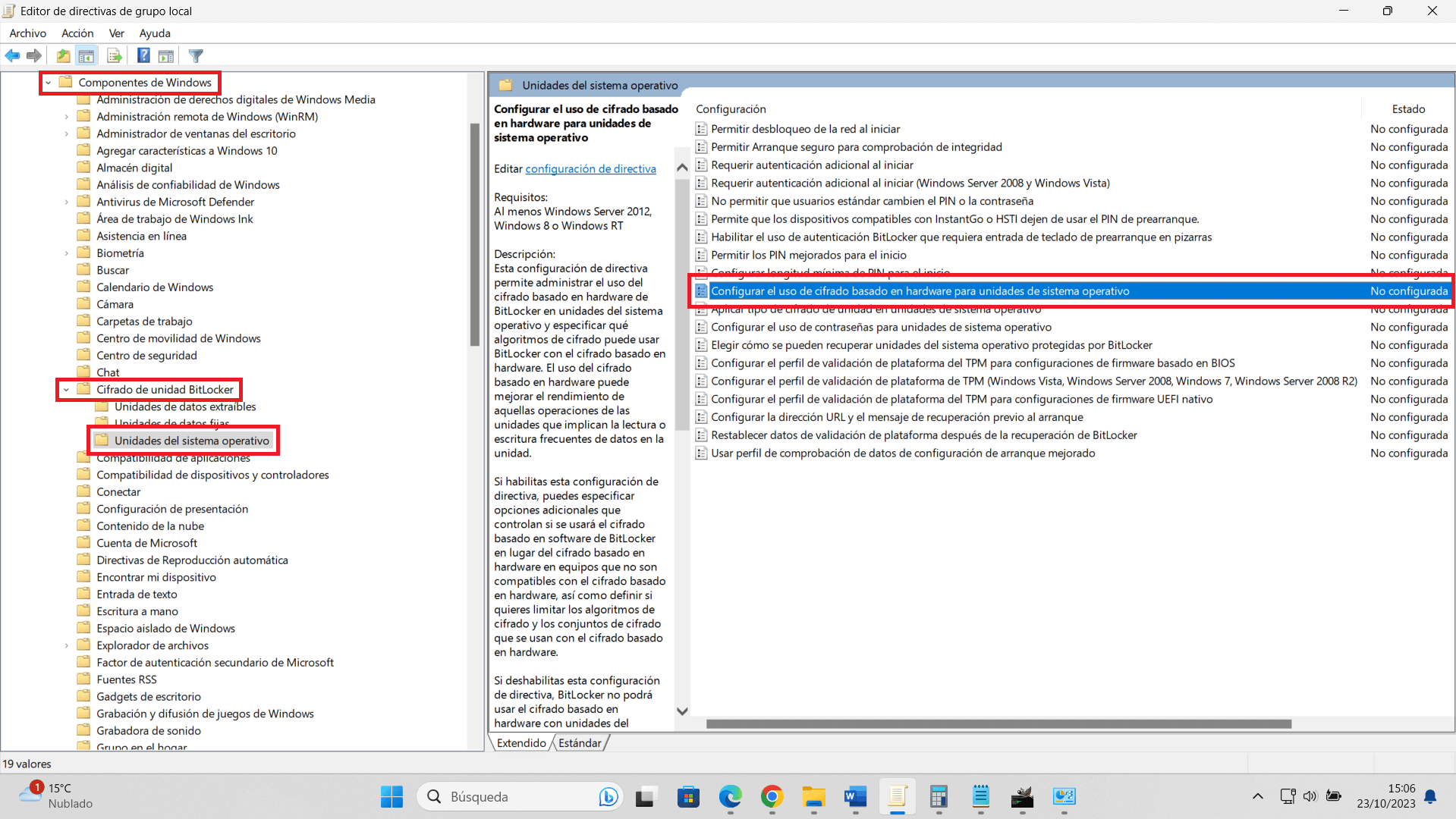Select the Cámara tree folder
The height and width of the screenshot is (819, 1456).
click(x=115, y=304)
